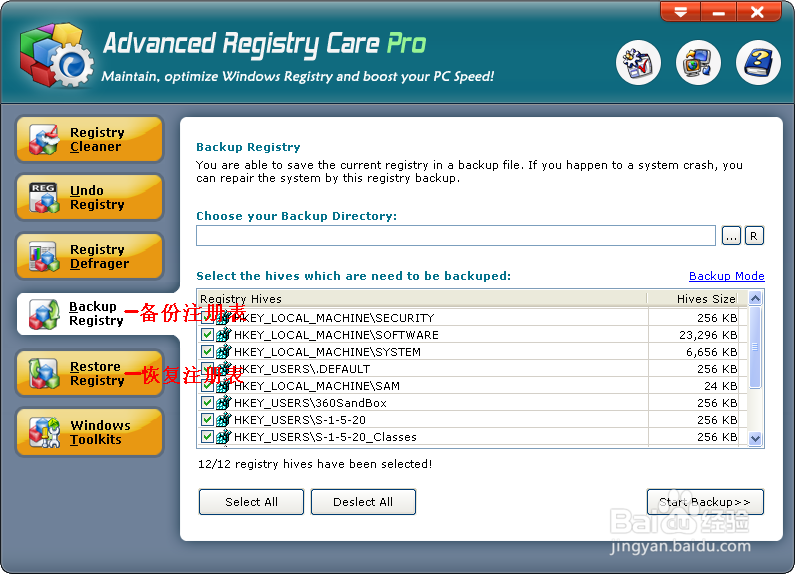The width and height of the screenshot is (795, 574).
Task: Click the Restore Registry arrows icon
Action: click(44, 374)
